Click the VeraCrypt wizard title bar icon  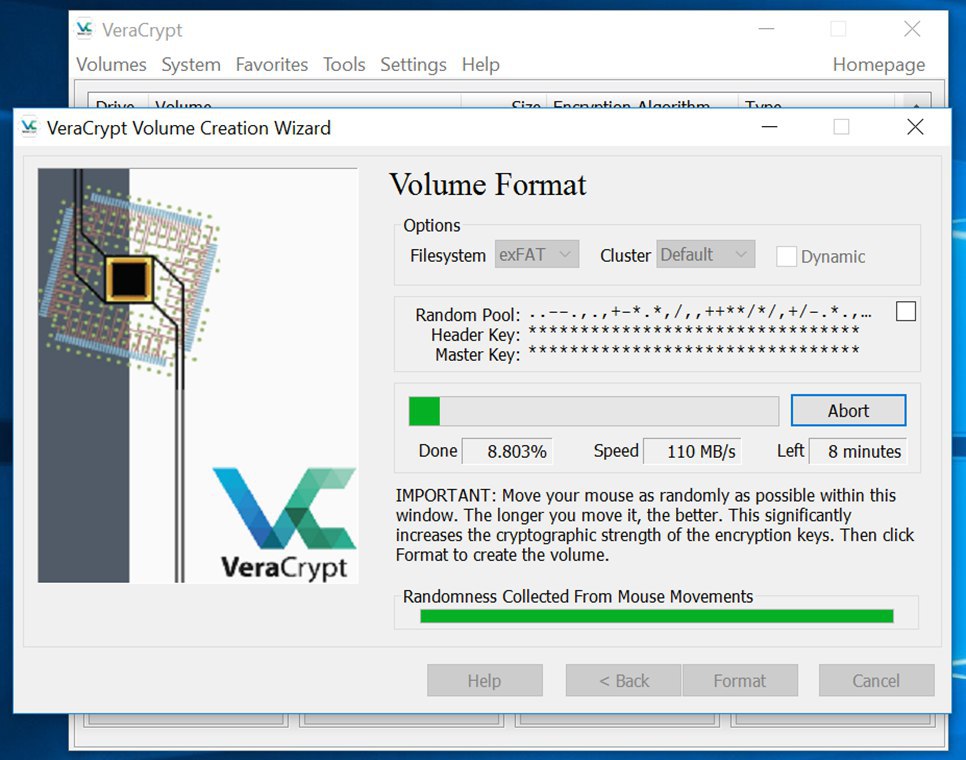pos(29,127)
